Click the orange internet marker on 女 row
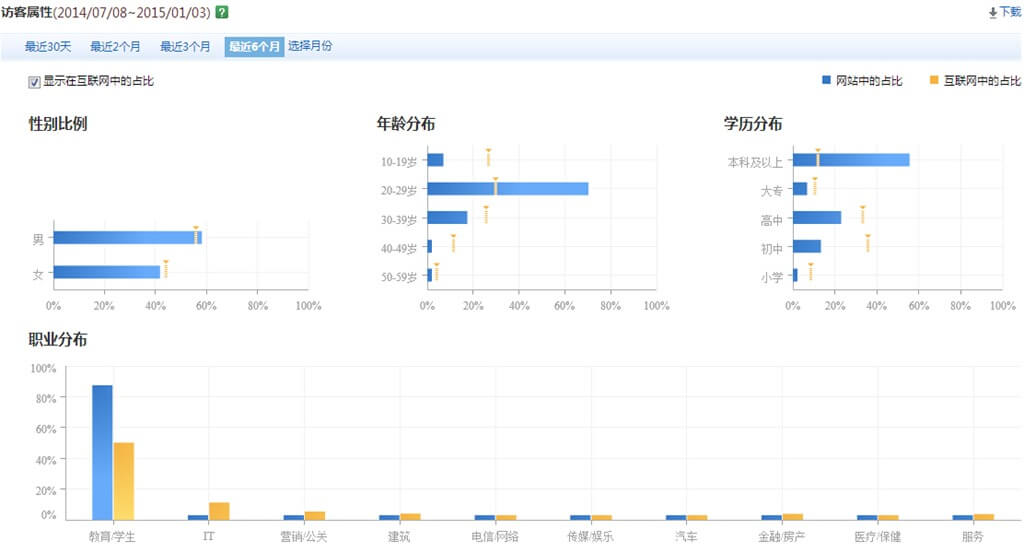 [x=166, y=269]
